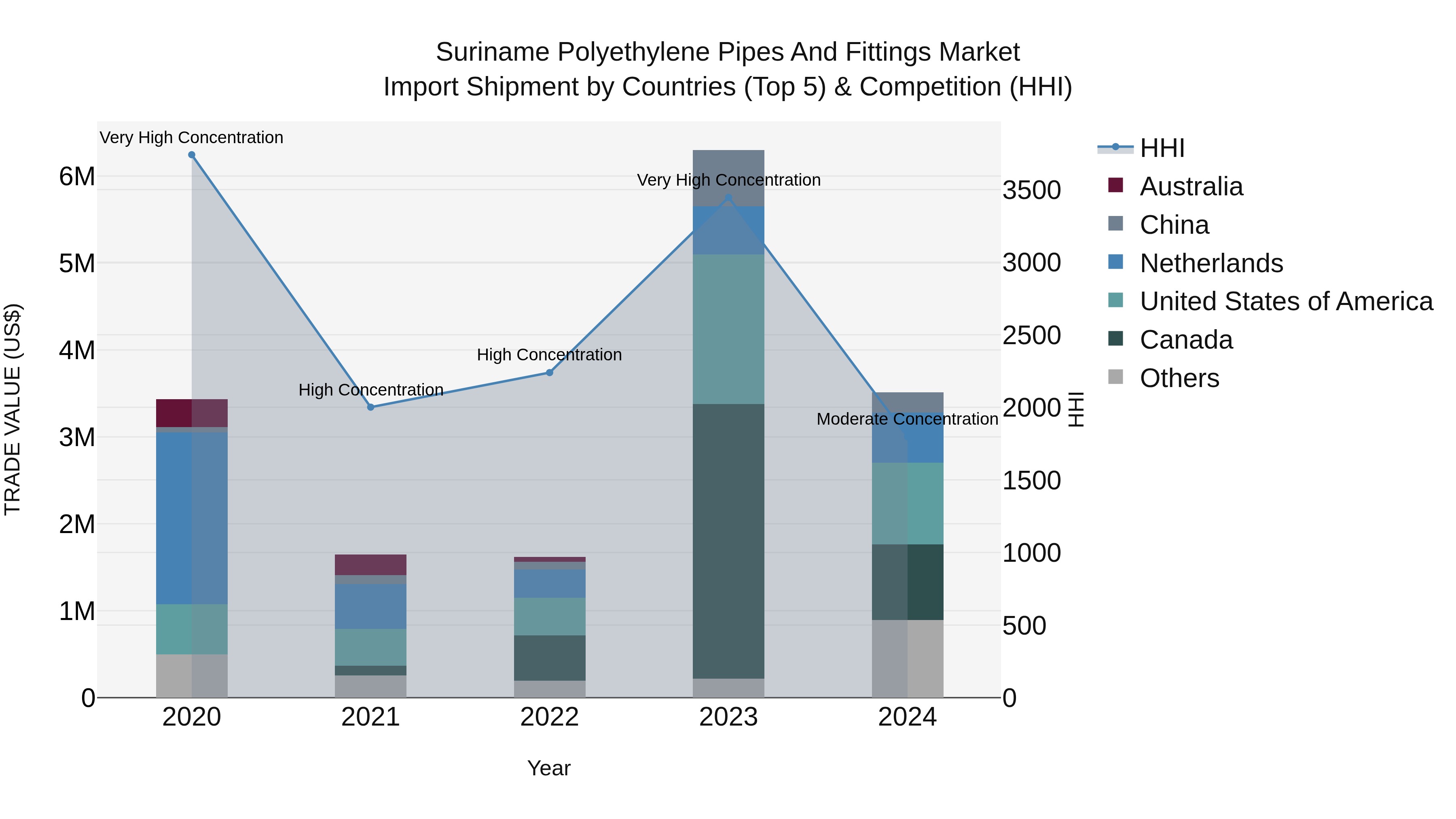Screen dimensions: 1456x819
Task: Click the '2024' x-axis tick label
Action: click(908, 717)
